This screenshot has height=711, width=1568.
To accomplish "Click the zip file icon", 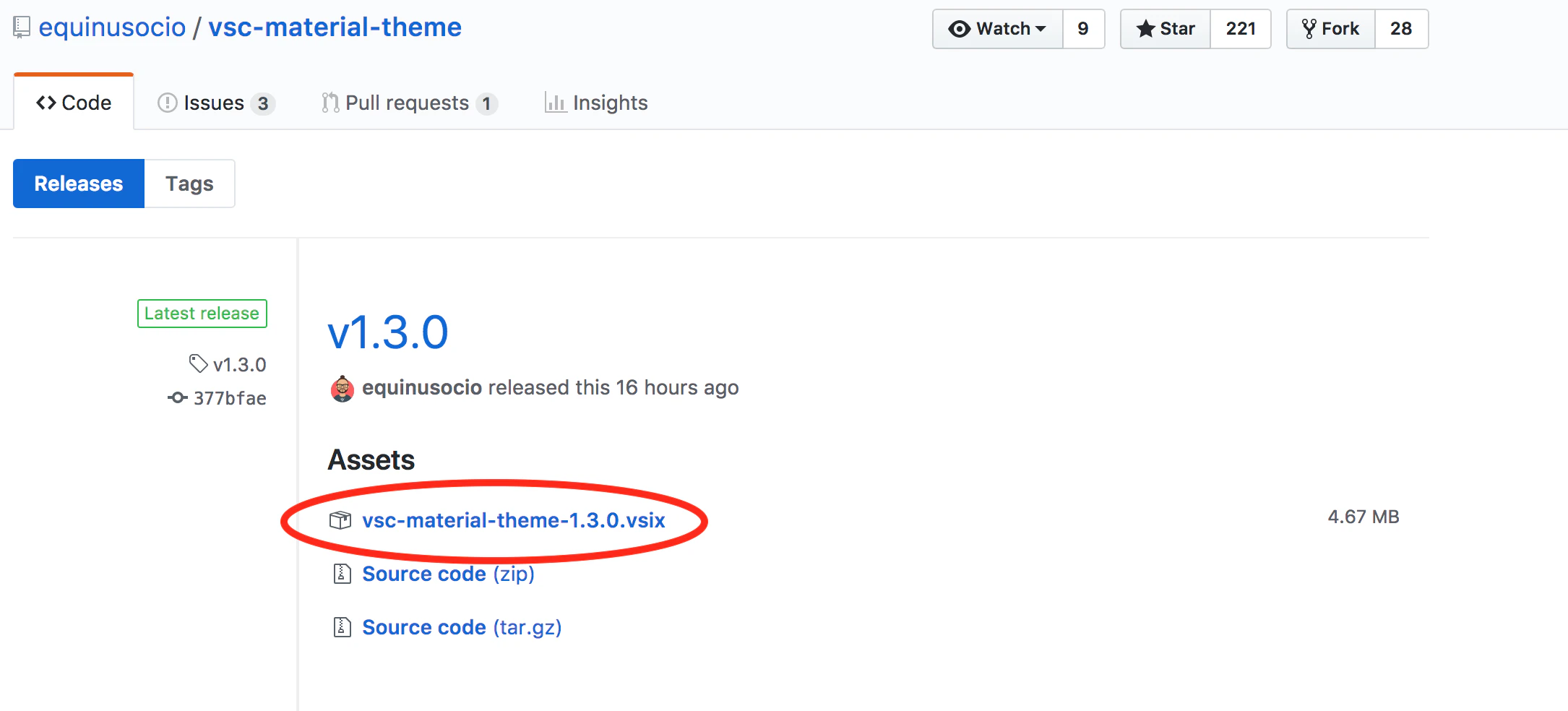I will pyautogui.click(x=342, y=574).
